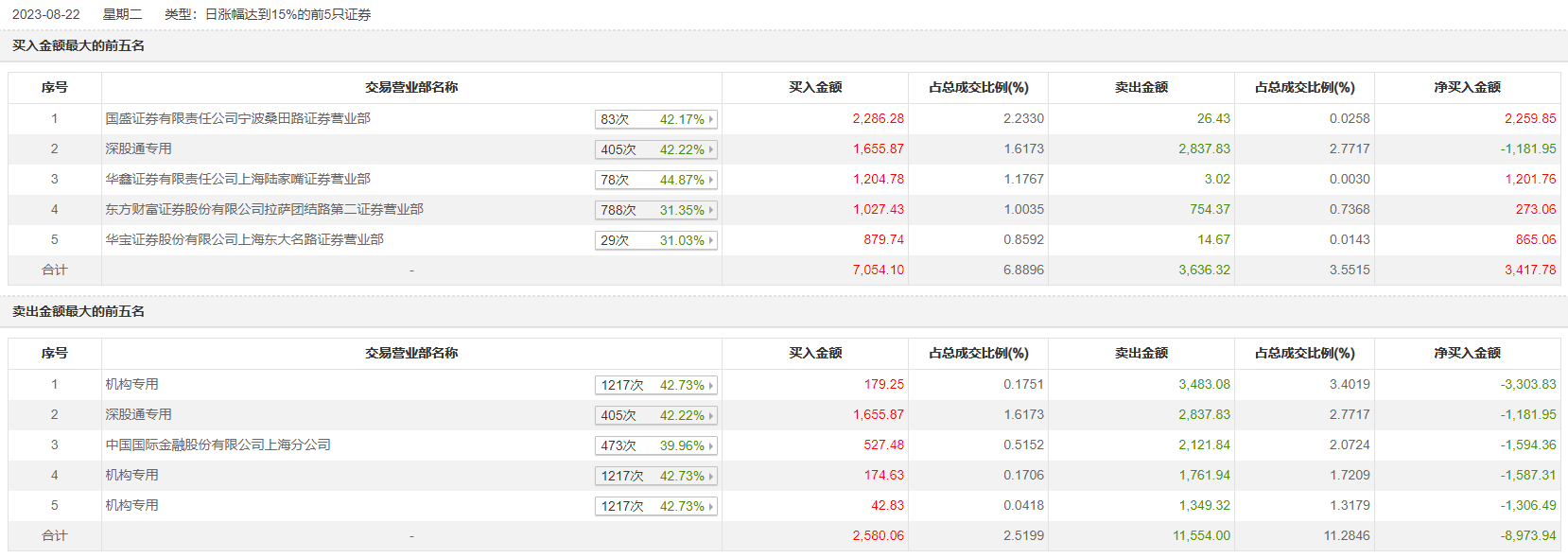
Task: Click 机构专用 in the 3,483.08 sell row
Action: tap(131, 384)
